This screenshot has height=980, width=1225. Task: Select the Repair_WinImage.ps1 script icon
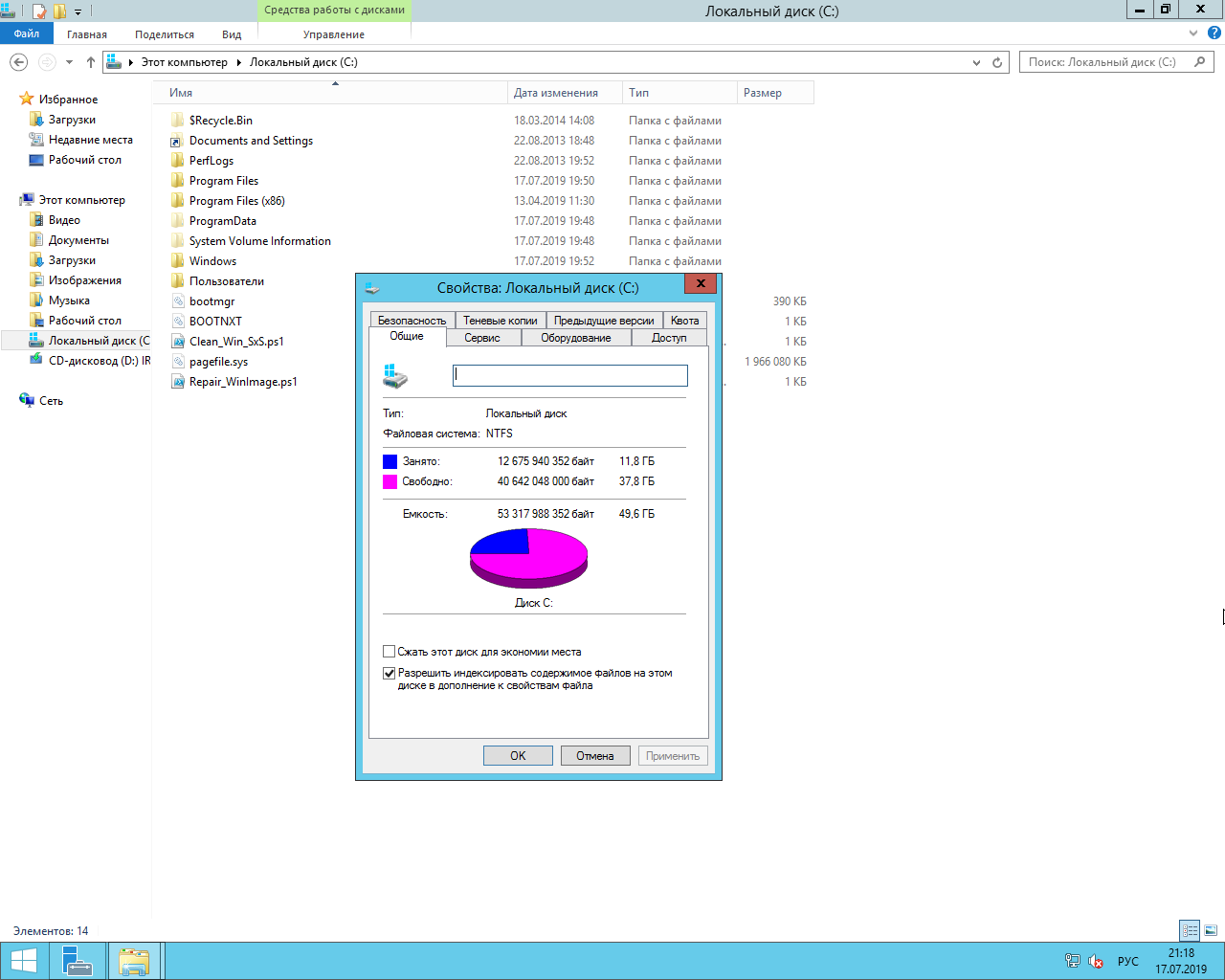pyautogui.click(x=177, y=382)
